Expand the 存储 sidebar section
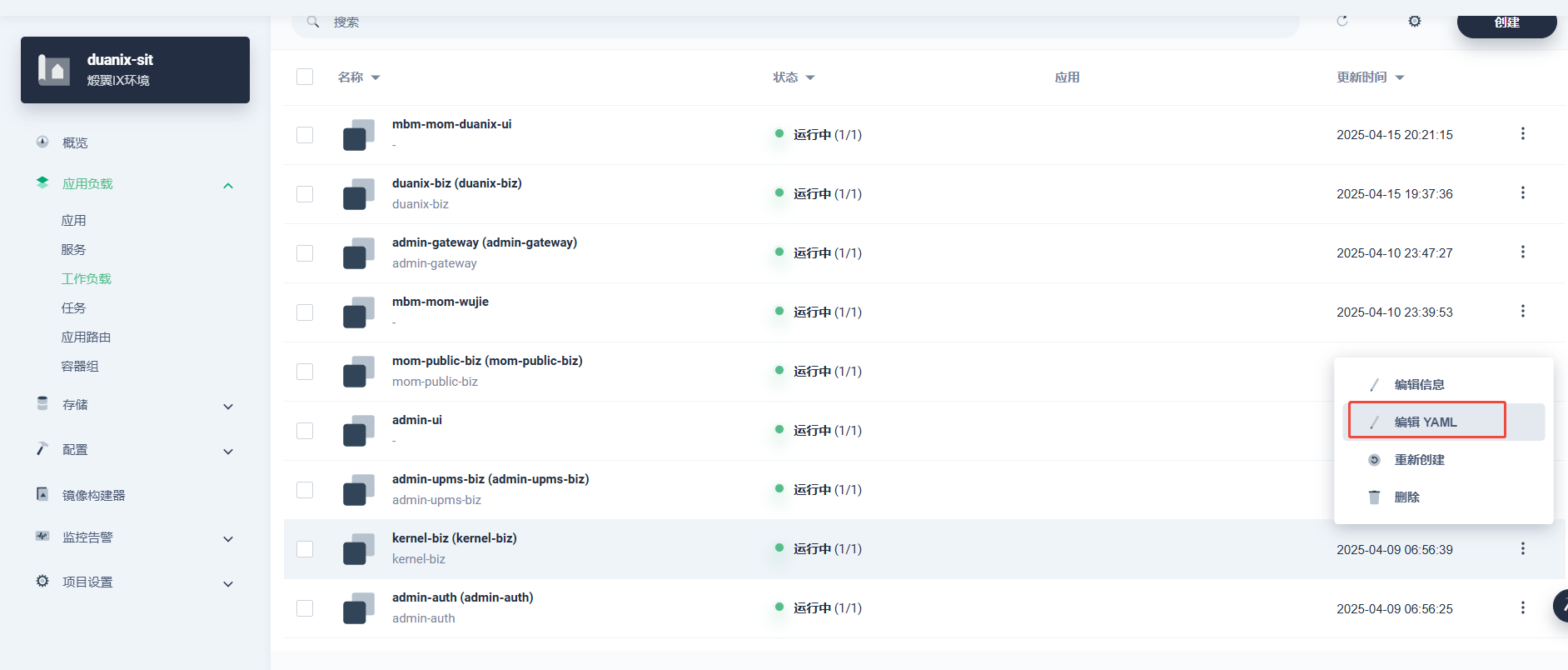Screen dimensions: 1568x670 tap(227, 407)
